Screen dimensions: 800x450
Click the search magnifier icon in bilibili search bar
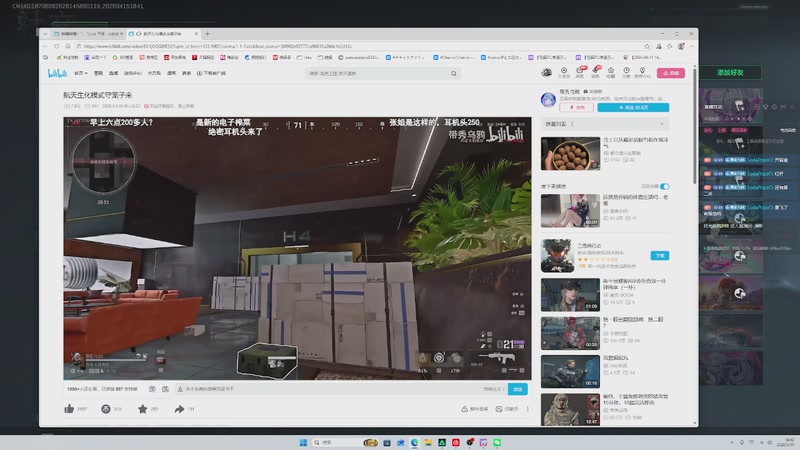pyautogui.click(x=454, y=73)
